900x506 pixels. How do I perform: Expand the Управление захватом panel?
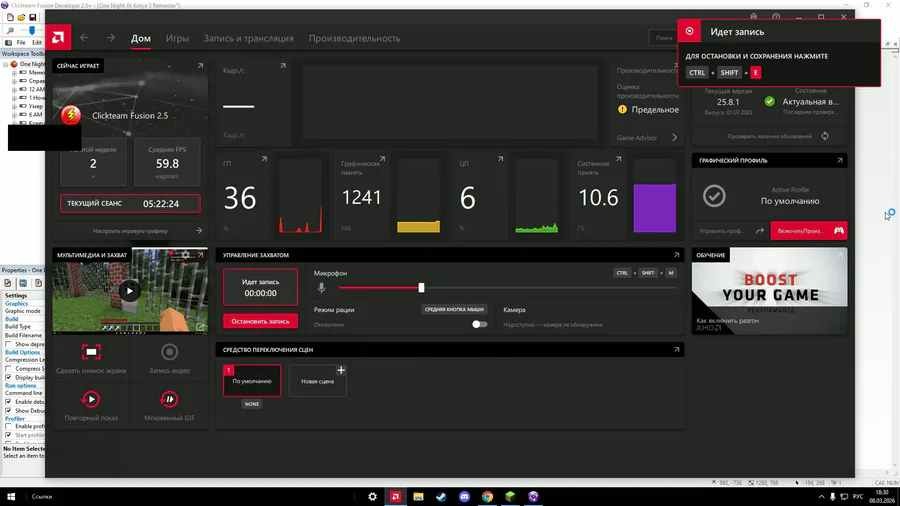point(677,255)
